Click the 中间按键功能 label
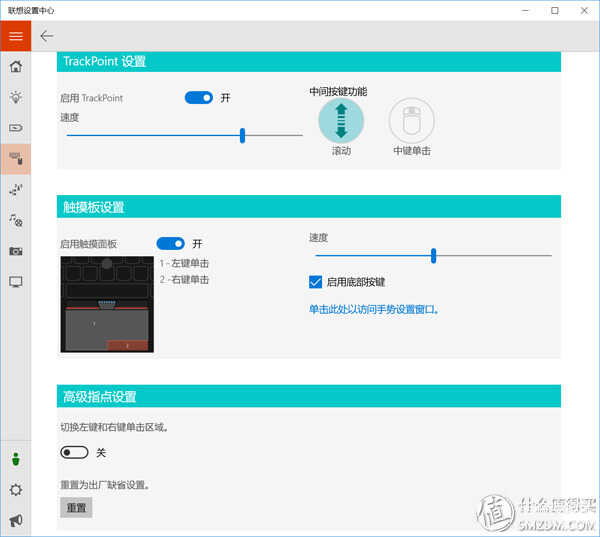600x537 pixels. click(338, 91)
